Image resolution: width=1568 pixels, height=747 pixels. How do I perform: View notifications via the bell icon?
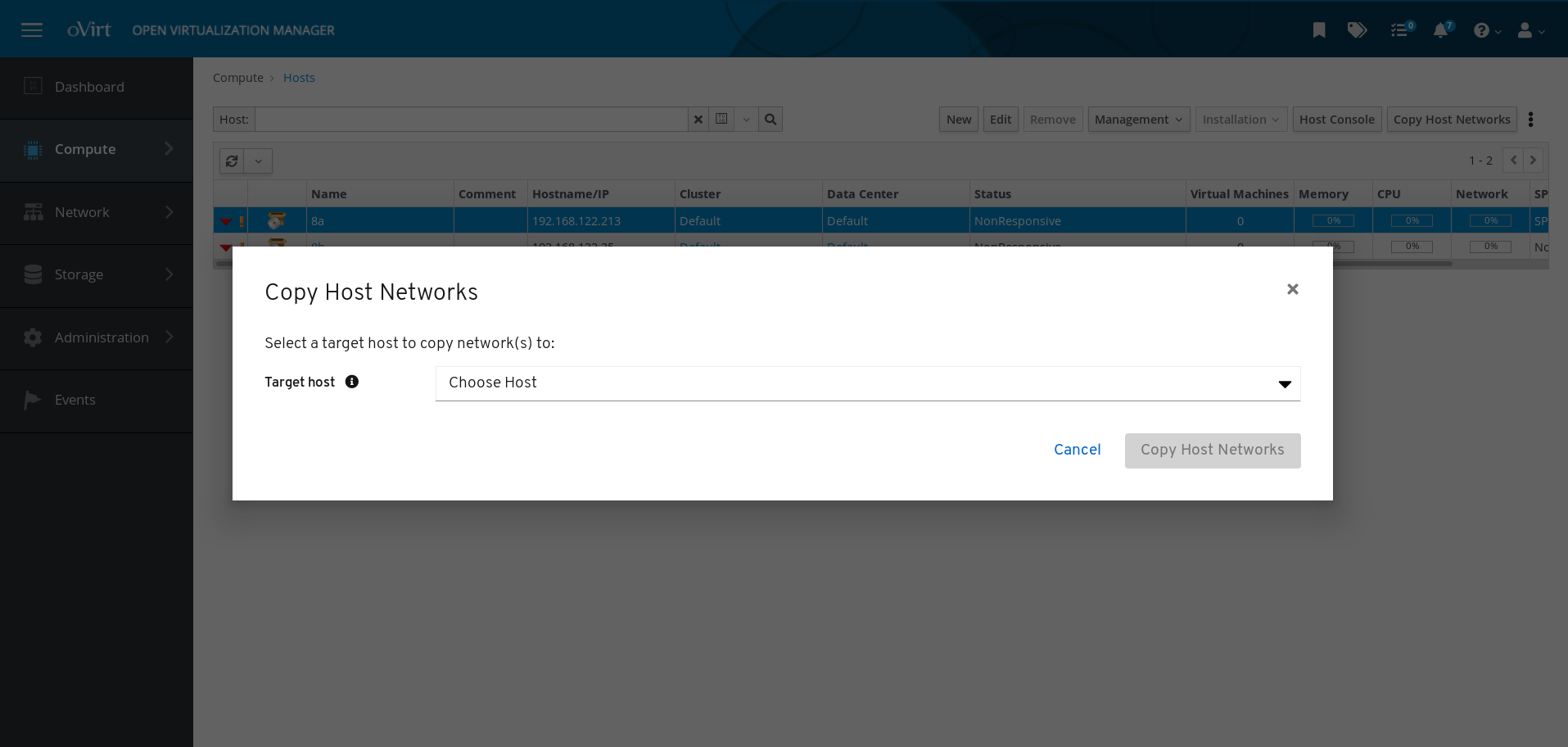(x=1442, y=29)
